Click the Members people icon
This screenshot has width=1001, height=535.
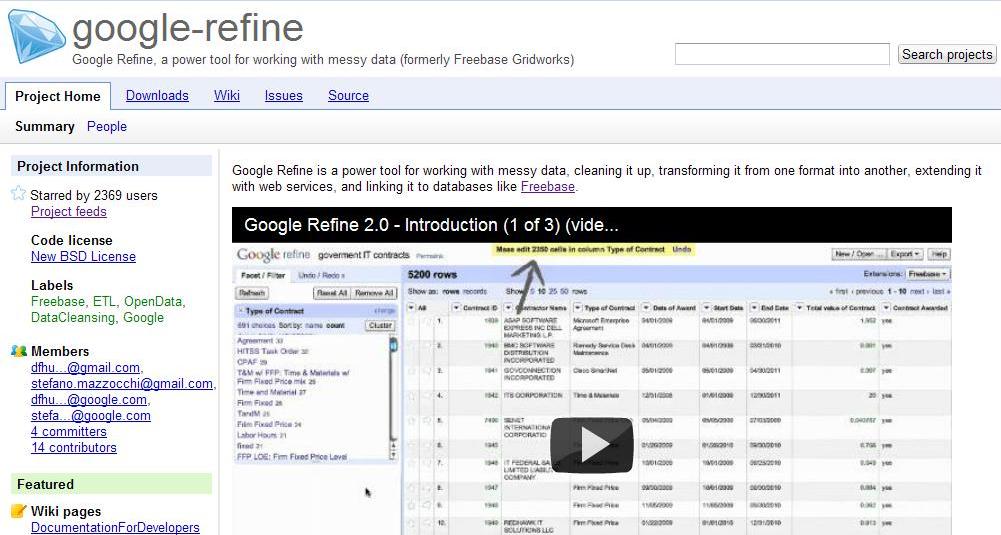pyautogui.click(x=19, y=350)
